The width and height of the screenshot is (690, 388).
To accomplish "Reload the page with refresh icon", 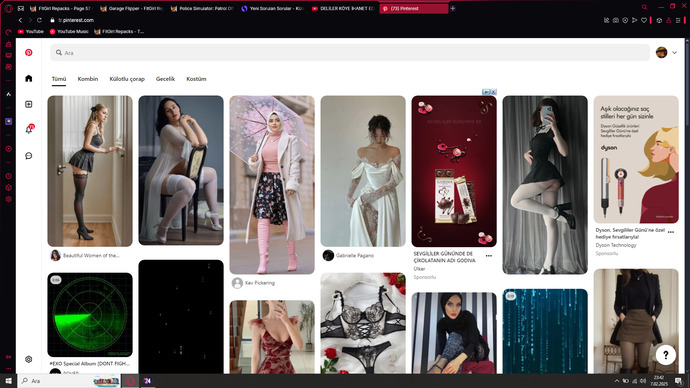I will (40, 20).
